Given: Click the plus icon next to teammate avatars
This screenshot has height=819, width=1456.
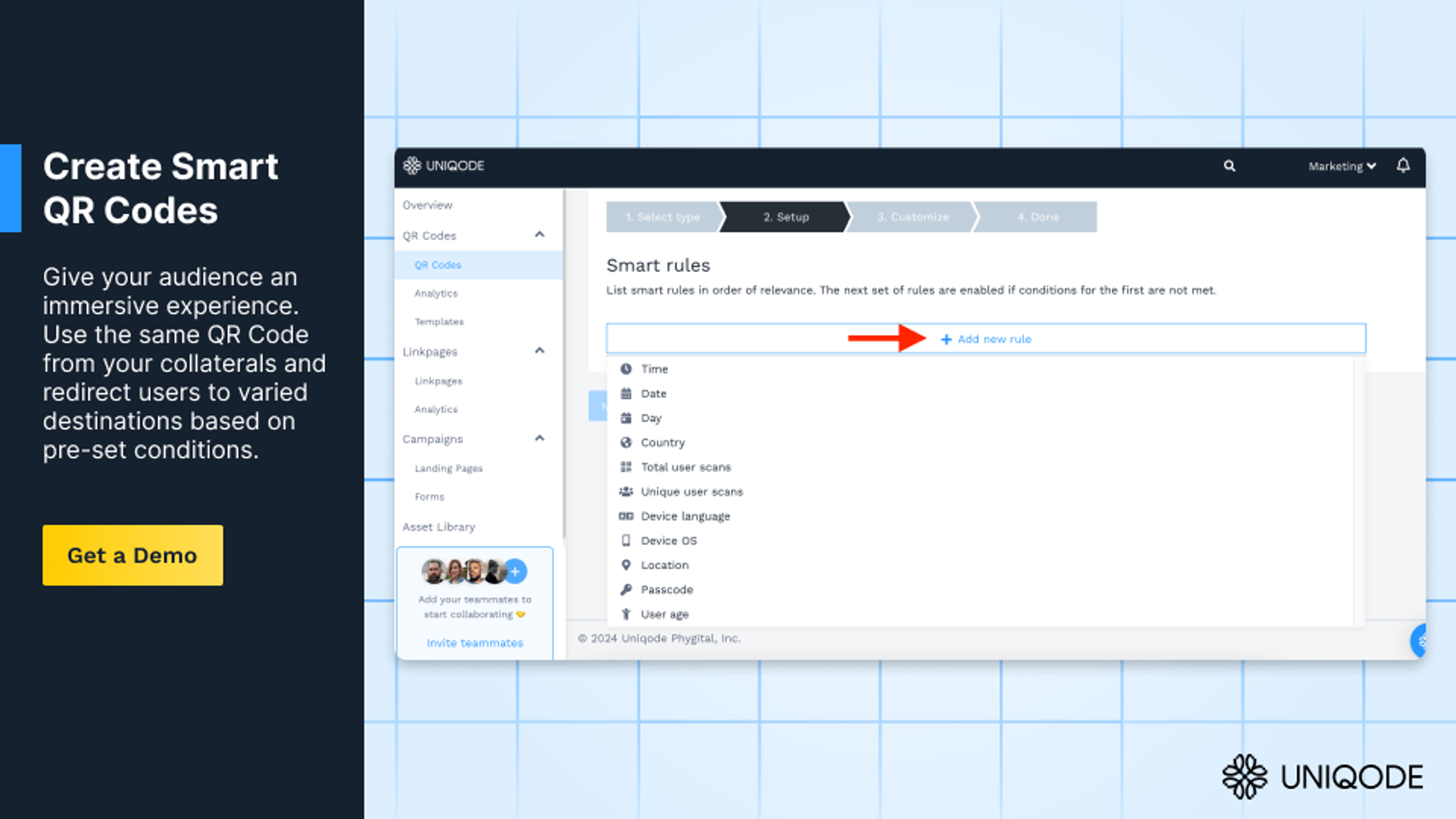Looking at the screenshot, I should (516, 571).
